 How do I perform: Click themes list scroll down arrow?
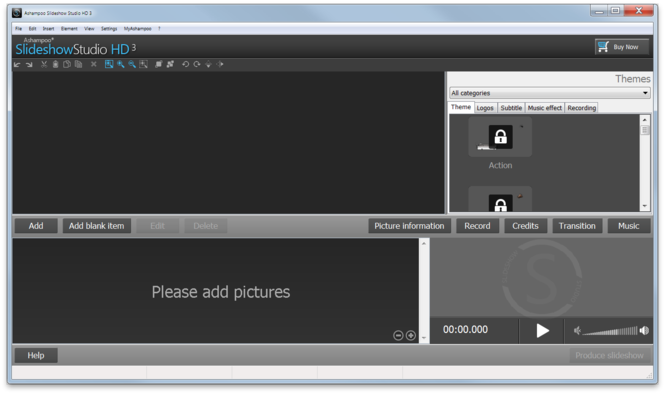645,206
